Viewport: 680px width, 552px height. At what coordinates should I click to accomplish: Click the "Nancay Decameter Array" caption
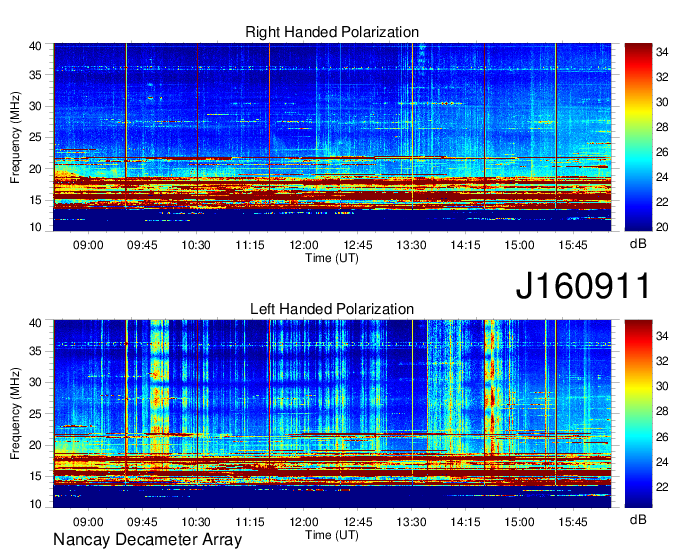147,540
